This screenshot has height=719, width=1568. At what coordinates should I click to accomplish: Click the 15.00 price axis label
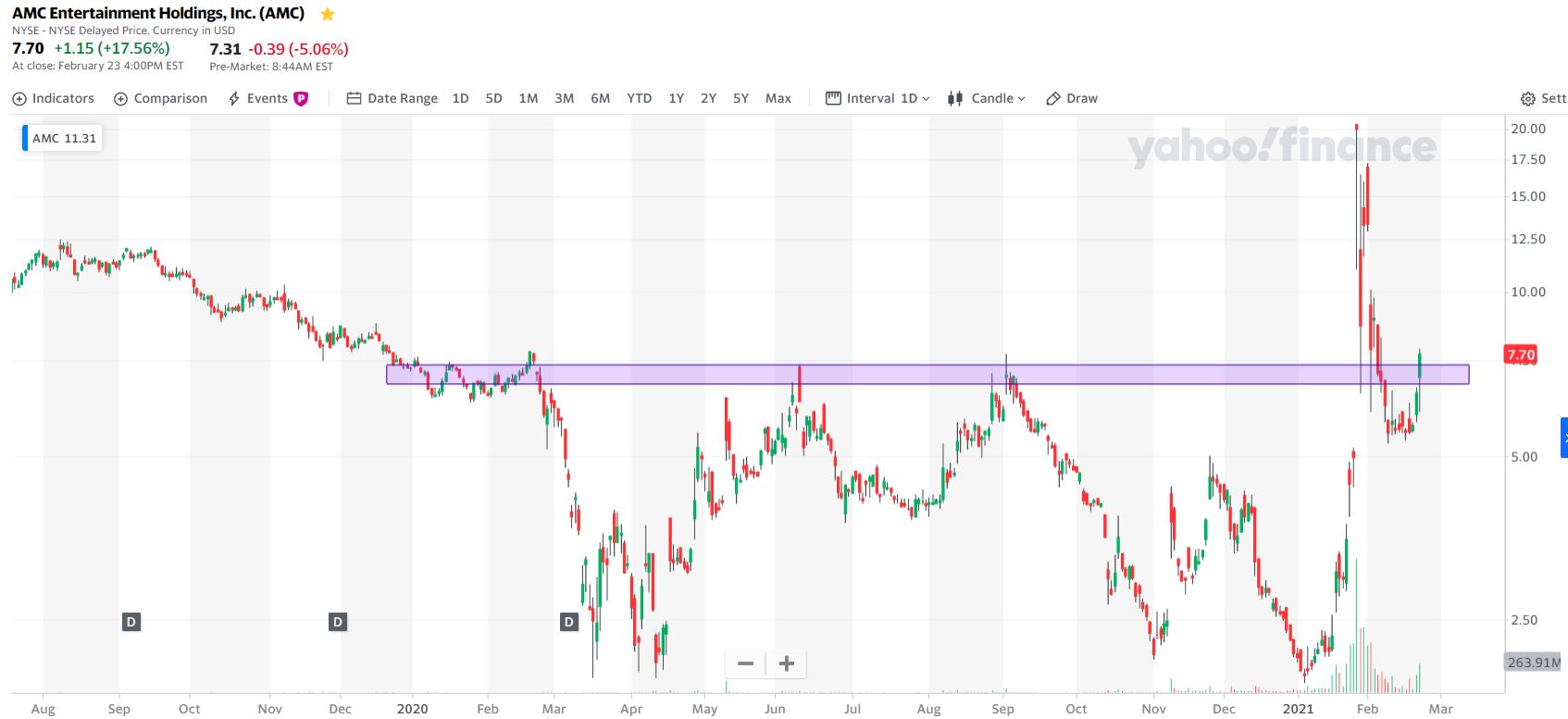[1528, 196]
